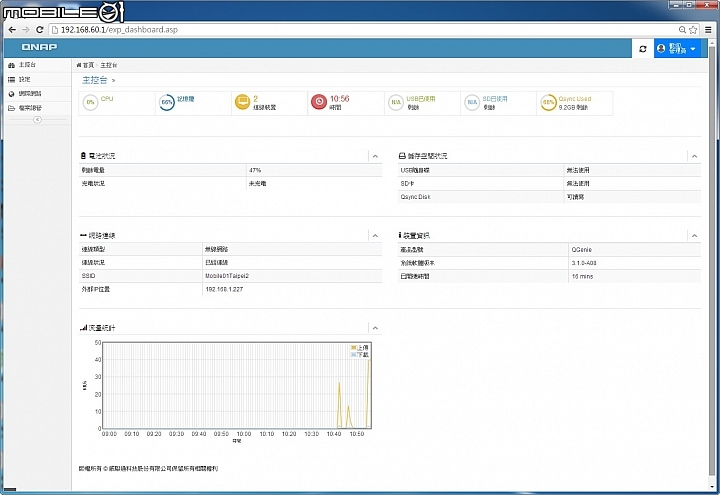
Task: Click the QGenie model name value
Action: point(581,249)
